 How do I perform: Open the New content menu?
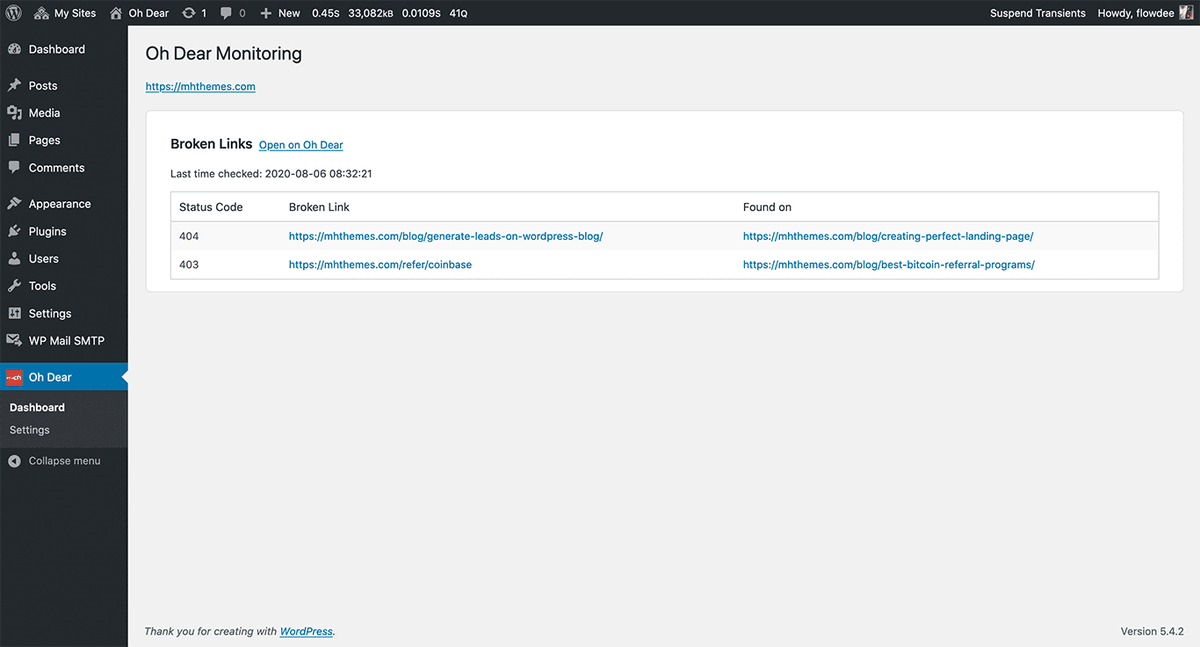(280, 13)
